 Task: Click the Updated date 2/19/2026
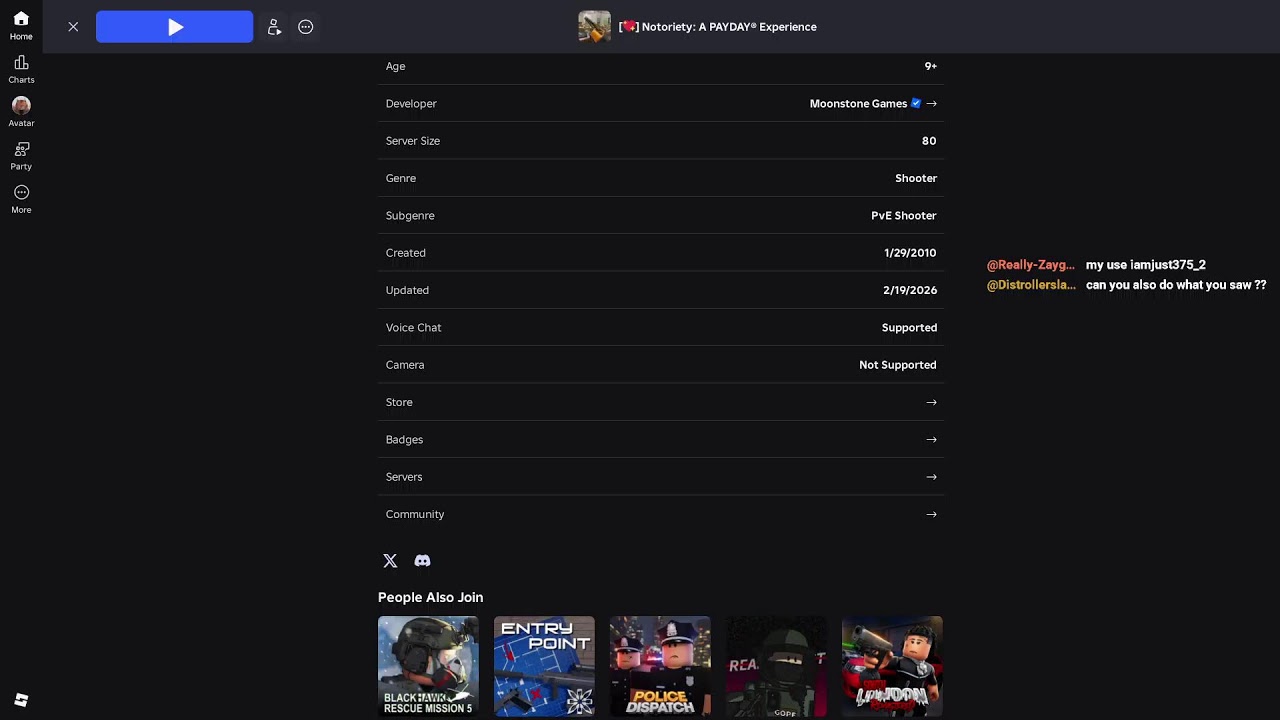(x=910, y=290)
